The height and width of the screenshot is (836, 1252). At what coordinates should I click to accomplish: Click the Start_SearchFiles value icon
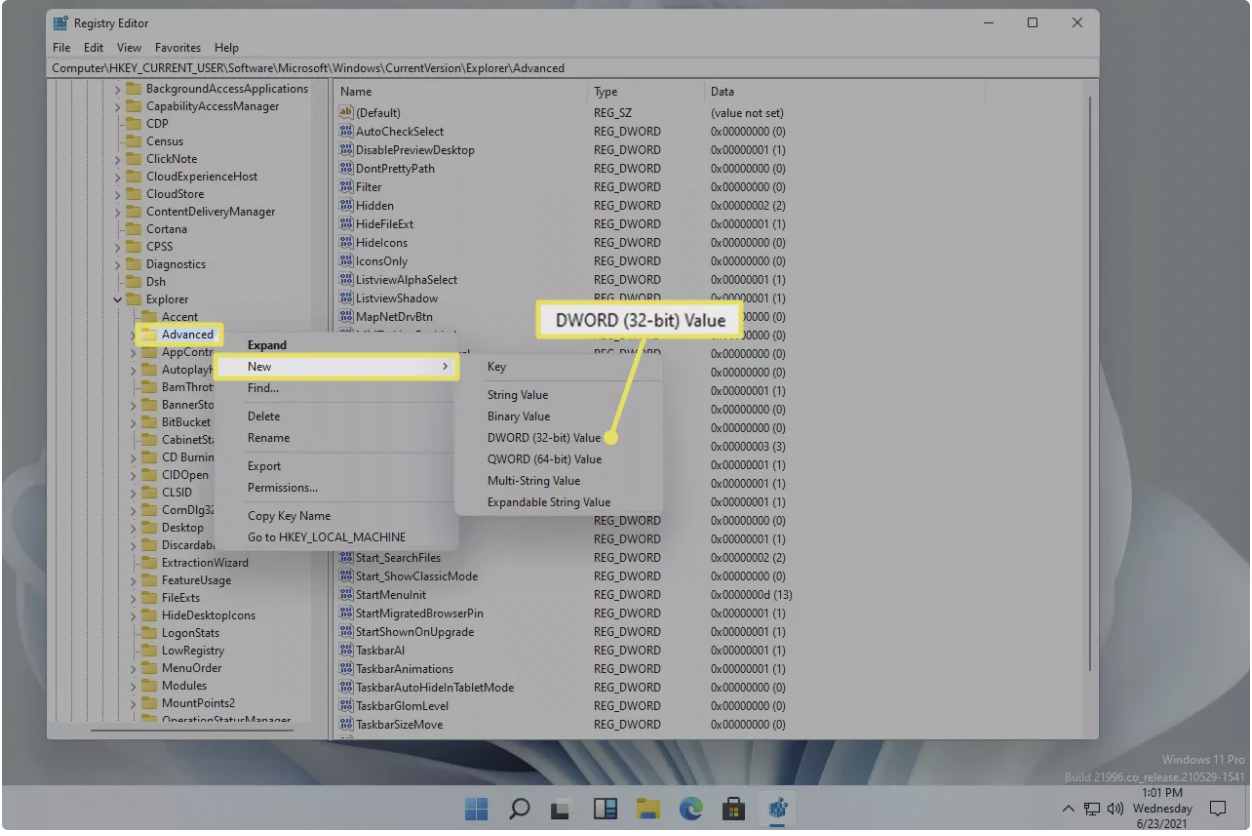tap(347, 558)
